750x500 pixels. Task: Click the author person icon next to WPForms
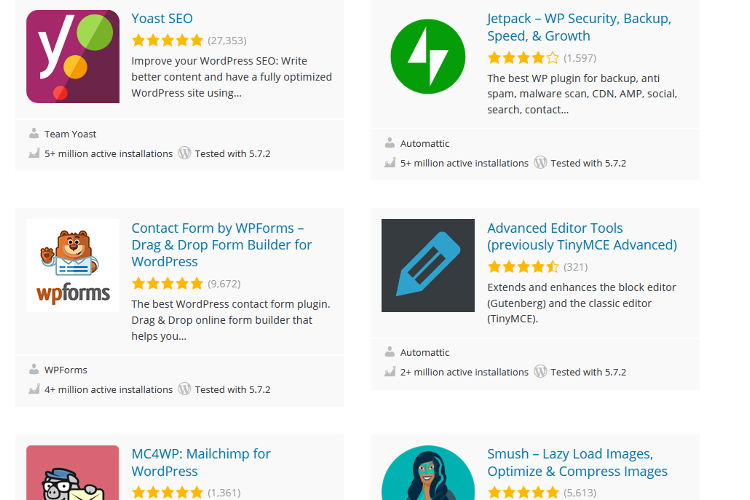34,370
